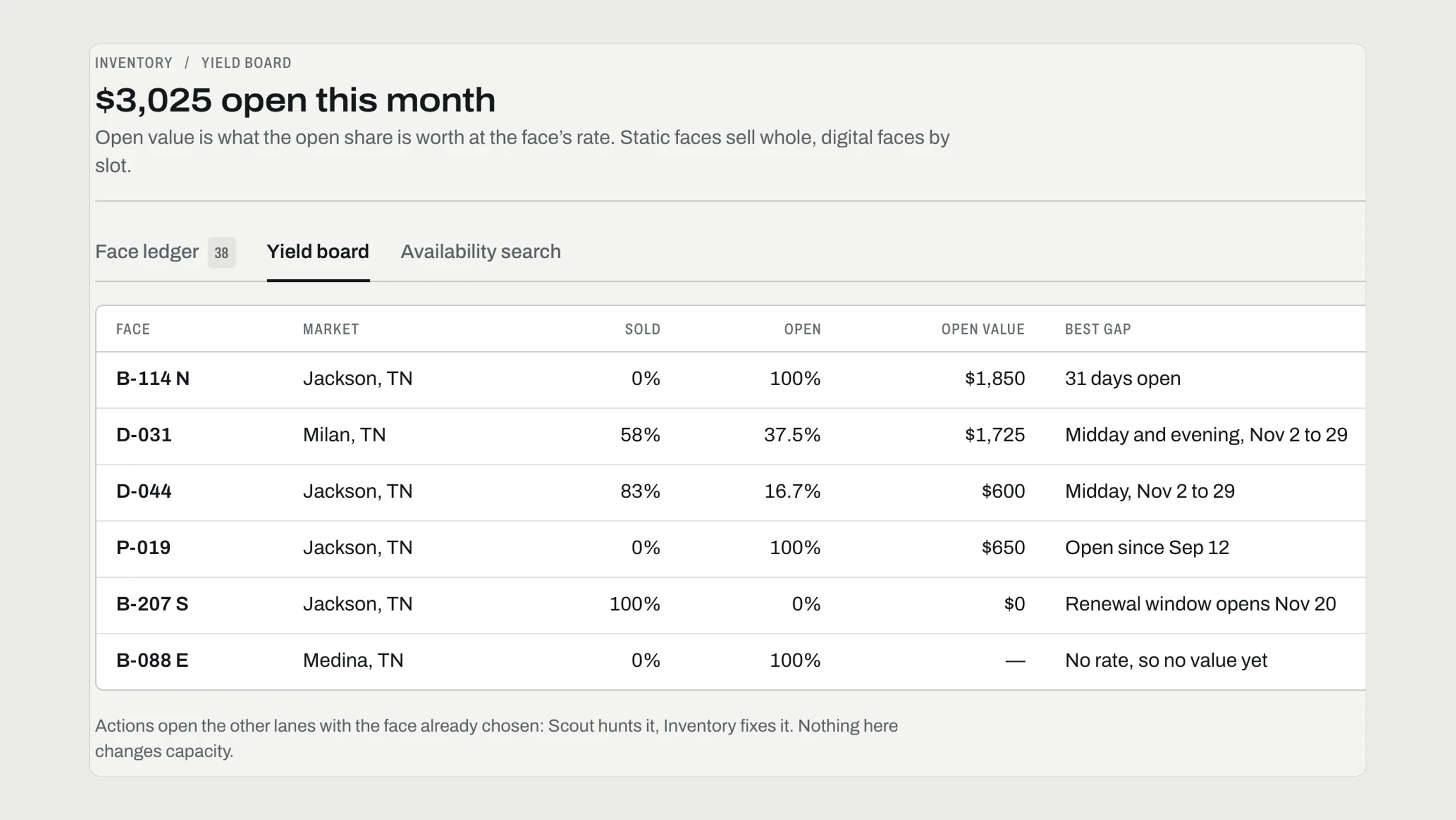Sort by the Face column header
The width and height of the screenshot is (1456, 820).
pyautogui.click(x=133, y=329)
